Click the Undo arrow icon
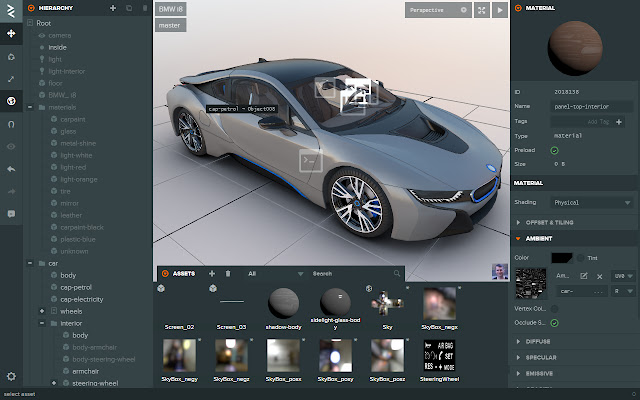 (11, 169)
